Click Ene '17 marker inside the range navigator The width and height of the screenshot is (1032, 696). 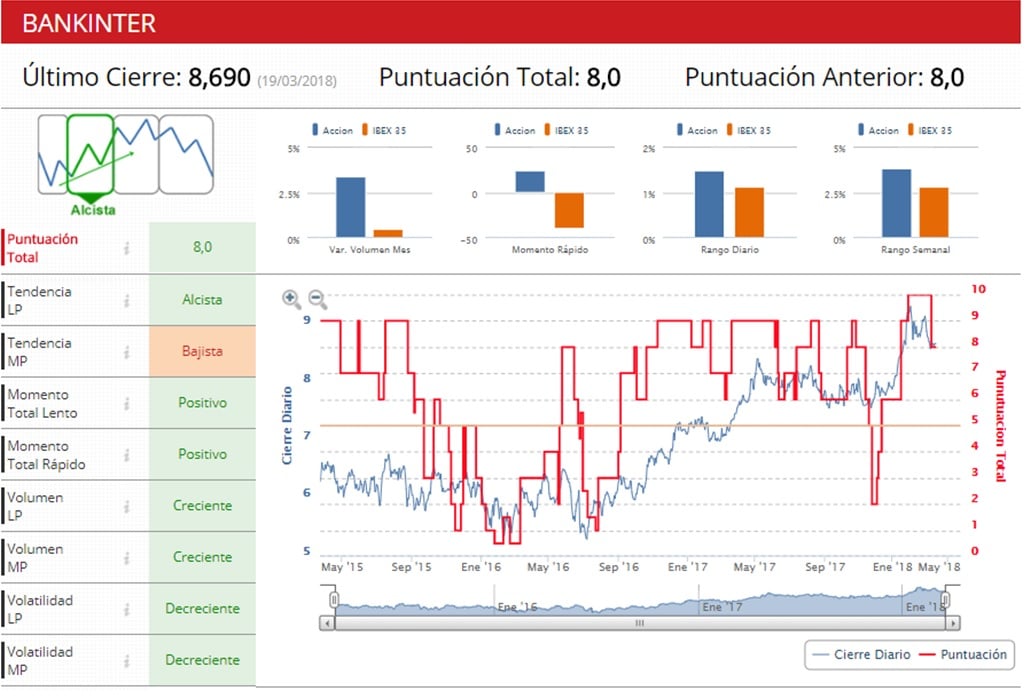[722, 606]
